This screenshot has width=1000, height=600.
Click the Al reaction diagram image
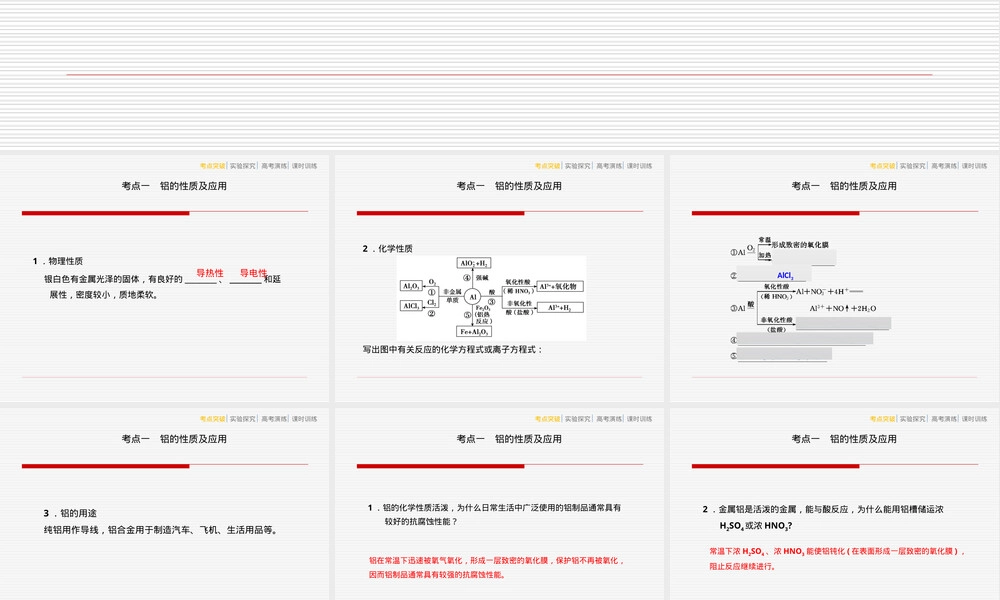[491, 298]
